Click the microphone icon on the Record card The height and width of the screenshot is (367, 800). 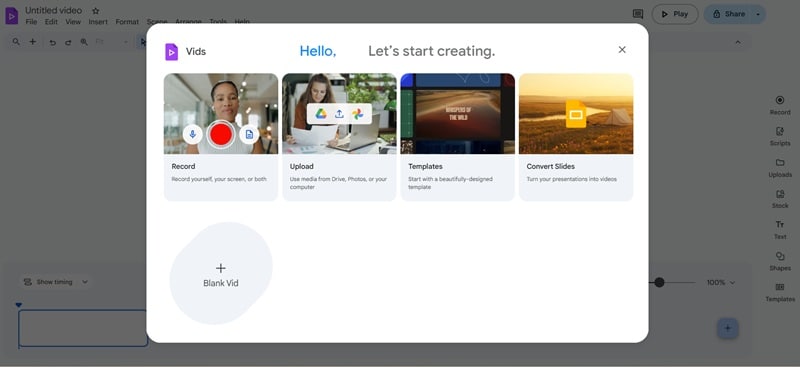(193, 134)
